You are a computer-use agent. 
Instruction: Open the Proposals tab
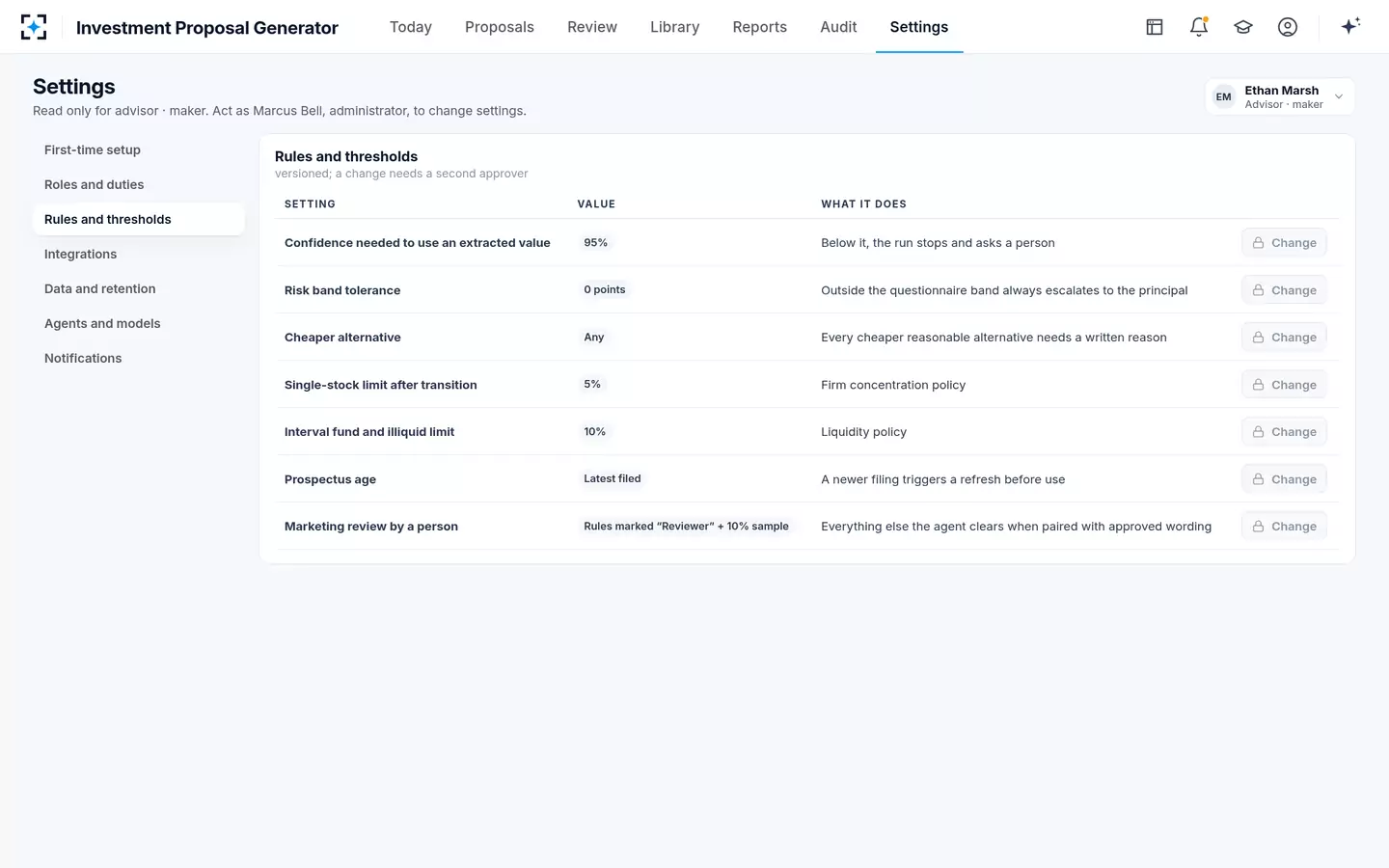coord(500,27)
